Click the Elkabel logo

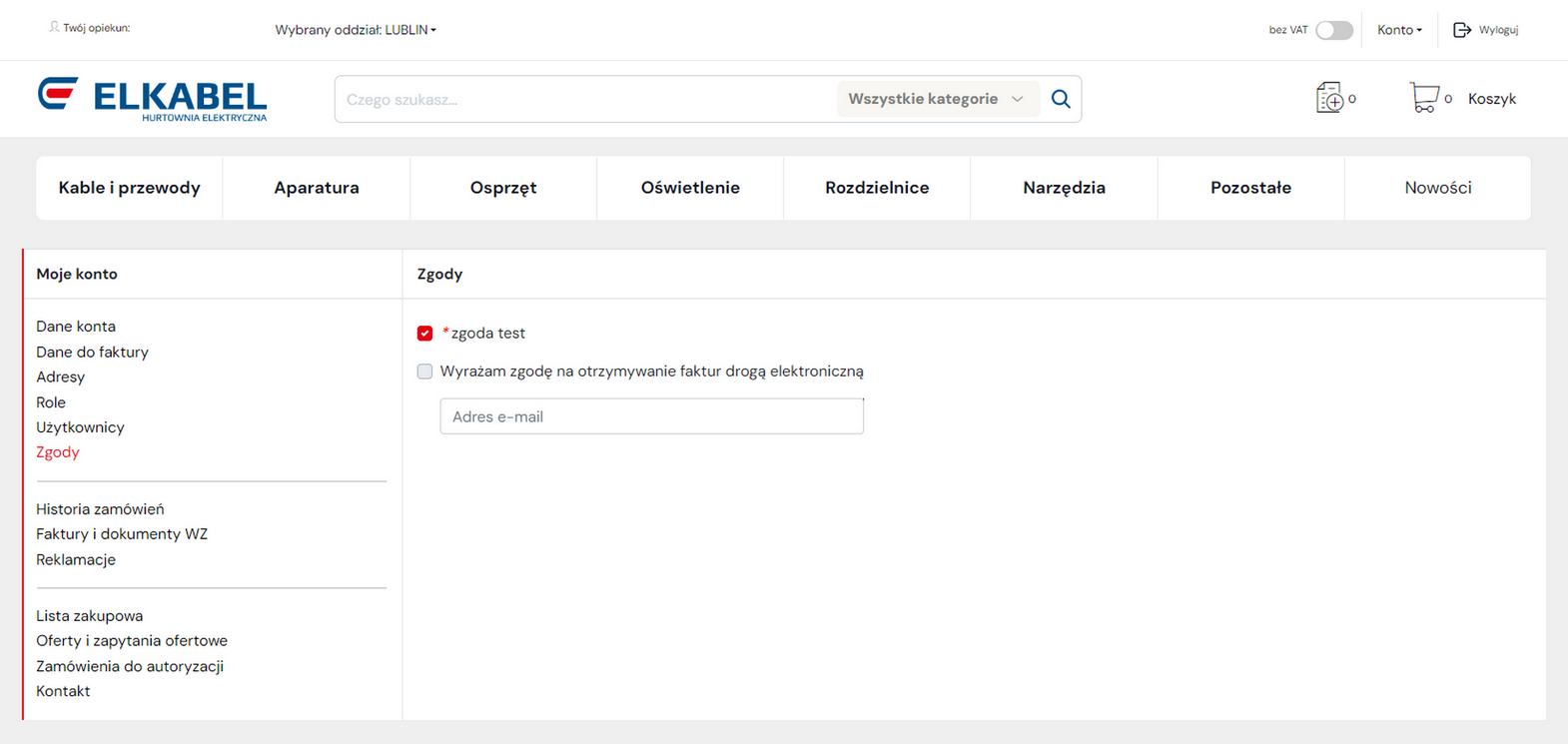point(153,99)
